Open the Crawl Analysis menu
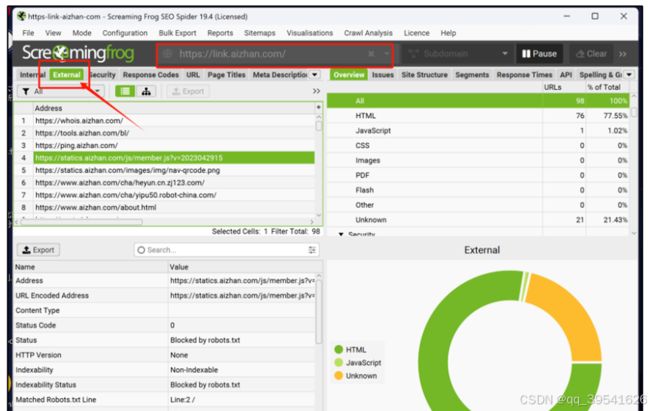The width and height of the screenshot is (650, 411). pyautogui.click(x=368, y=33)
